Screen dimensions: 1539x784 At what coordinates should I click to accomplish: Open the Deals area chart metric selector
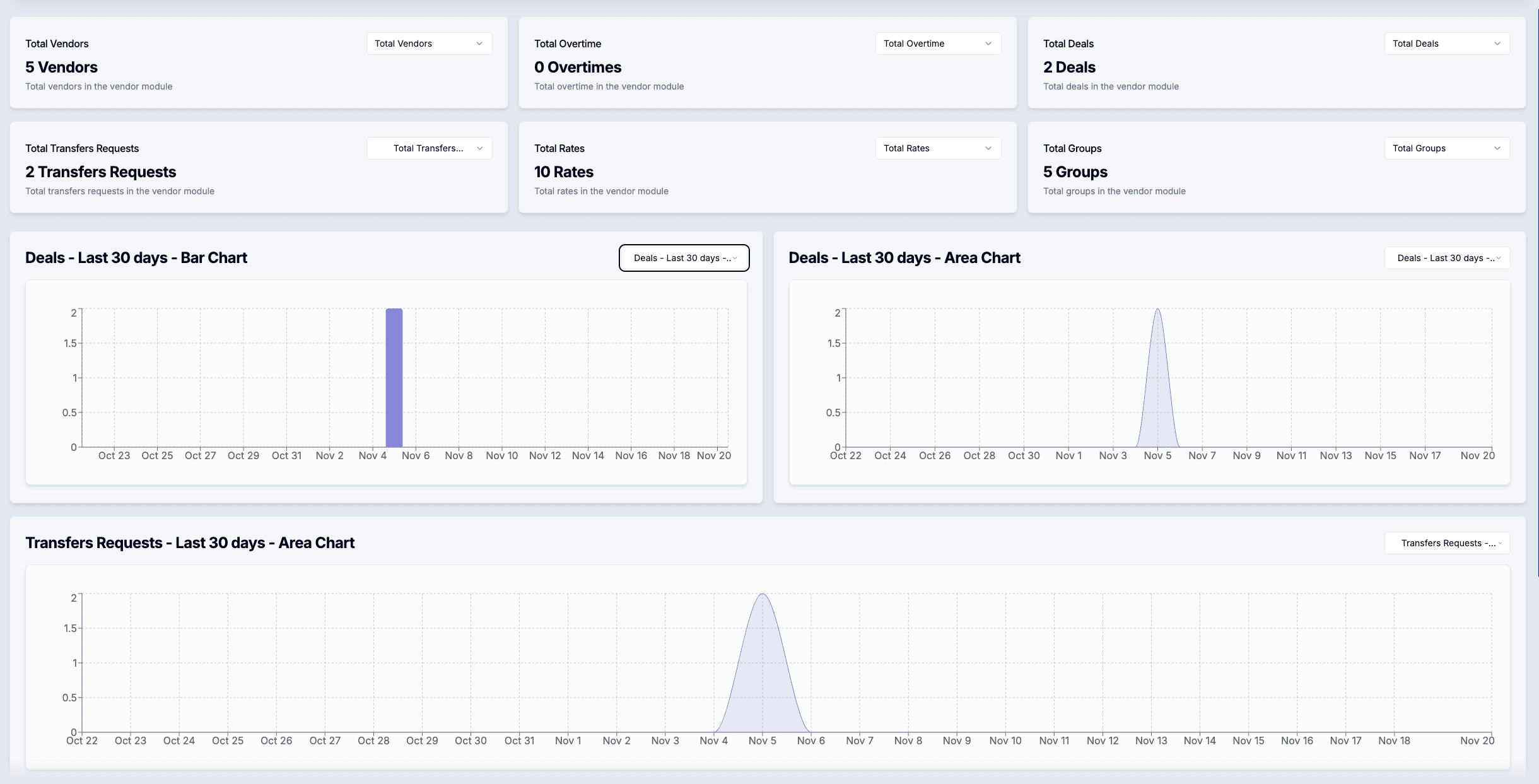click(1446, 257)
